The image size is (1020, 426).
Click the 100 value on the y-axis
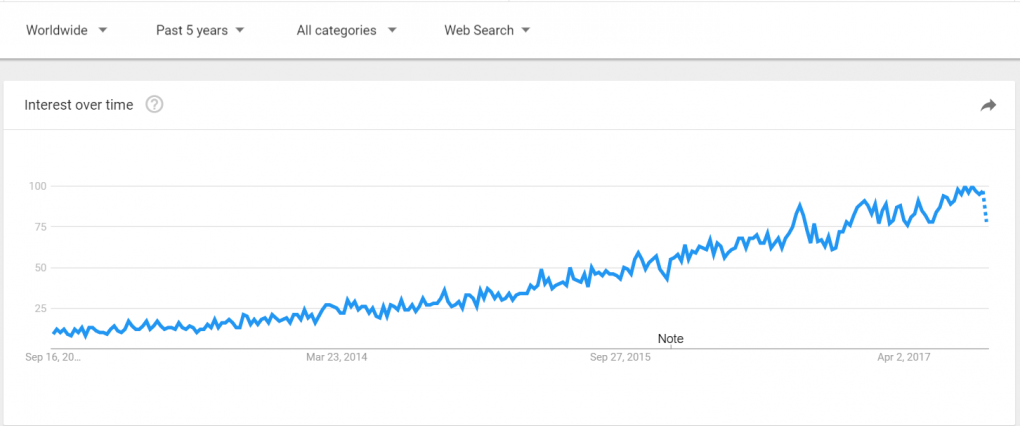click(38, 186)
